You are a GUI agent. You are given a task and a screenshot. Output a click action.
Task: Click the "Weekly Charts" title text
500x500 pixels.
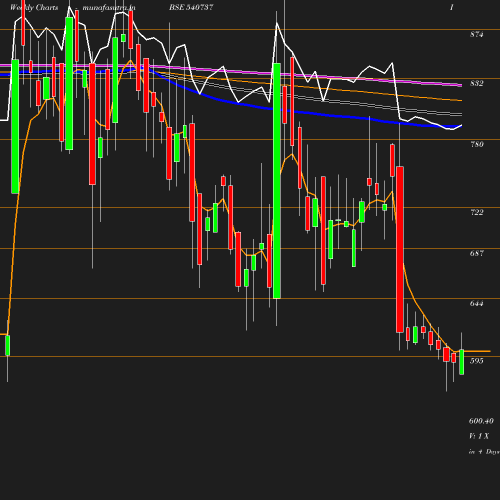[x=34, y=7]
